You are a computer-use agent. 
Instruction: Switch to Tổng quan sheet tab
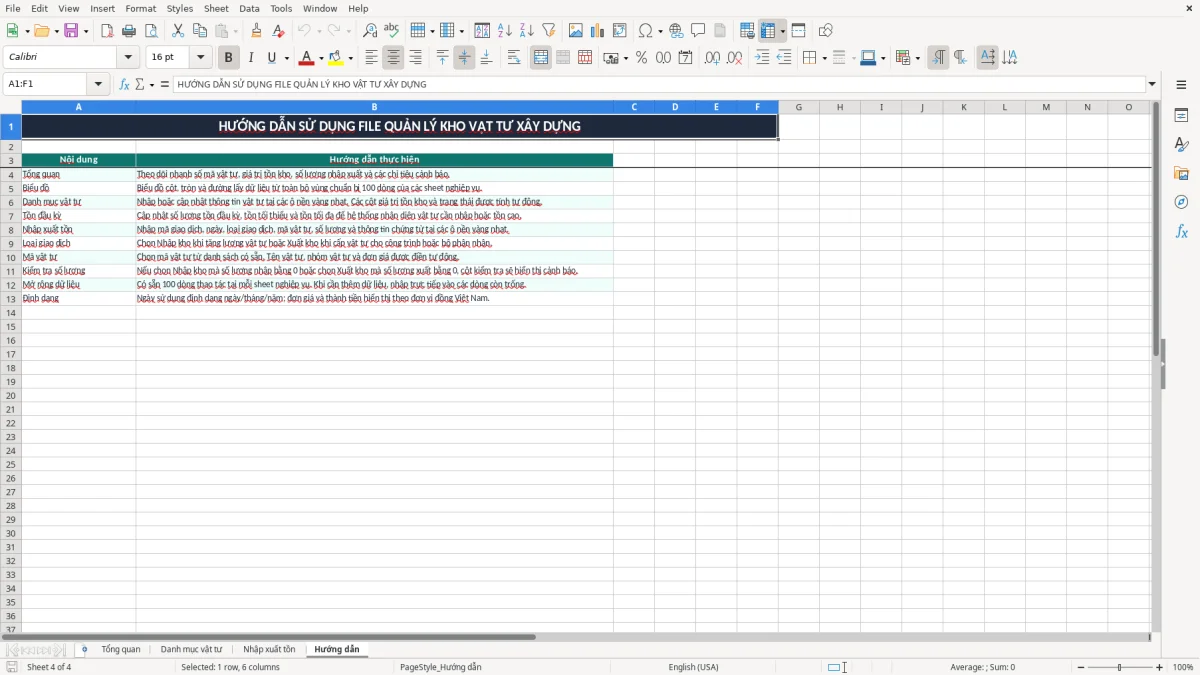(121, 650)
